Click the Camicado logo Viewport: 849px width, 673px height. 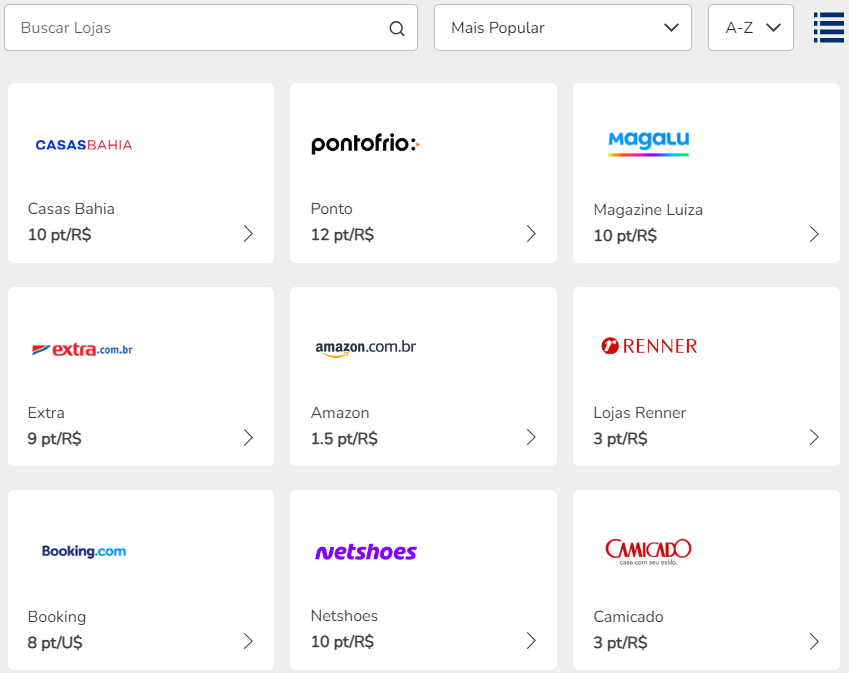coord(648,550)
